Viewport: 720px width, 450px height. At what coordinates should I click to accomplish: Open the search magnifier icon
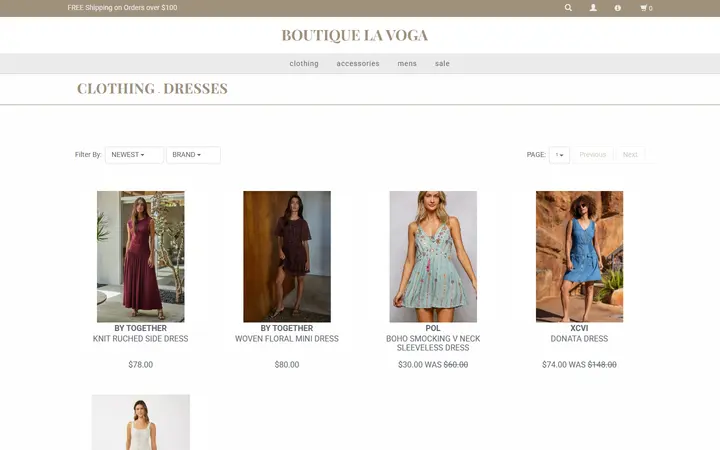(x=568, y=8)
